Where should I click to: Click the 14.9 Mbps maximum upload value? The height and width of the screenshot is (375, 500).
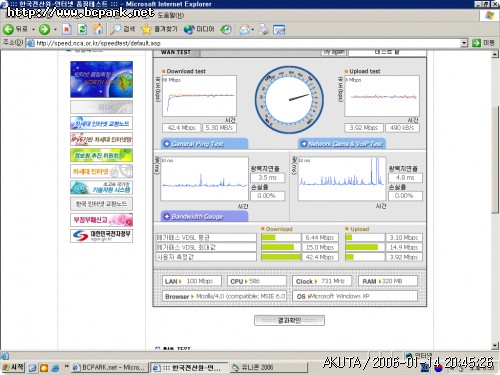404,247
